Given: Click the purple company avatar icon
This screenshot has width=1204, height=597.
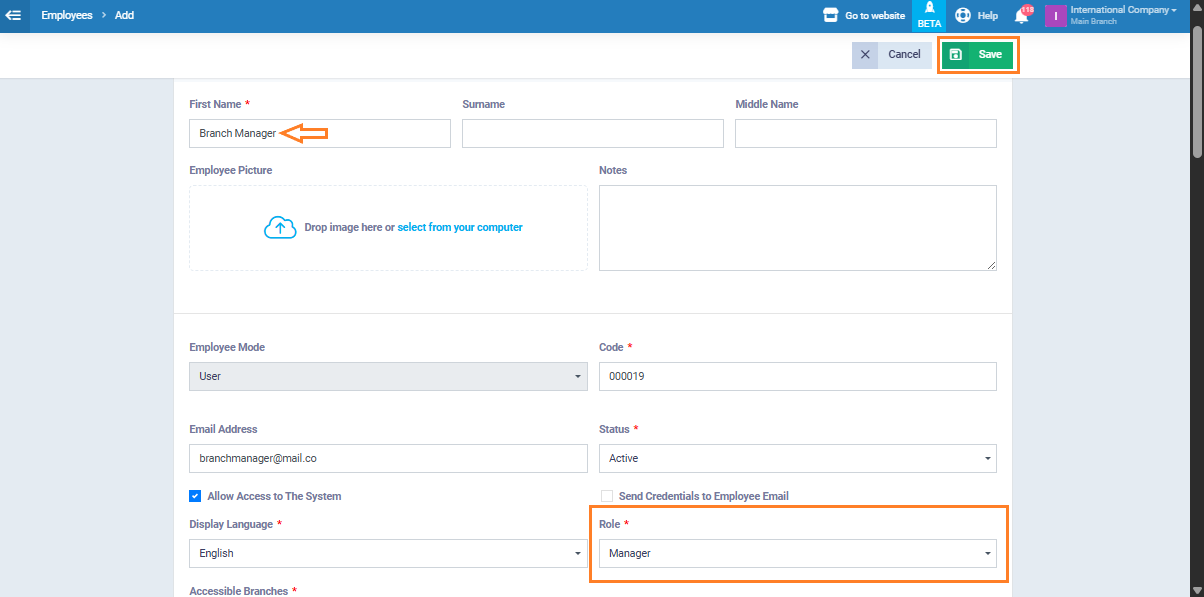Looking at the screenshot, I should tap(1056, 16).
